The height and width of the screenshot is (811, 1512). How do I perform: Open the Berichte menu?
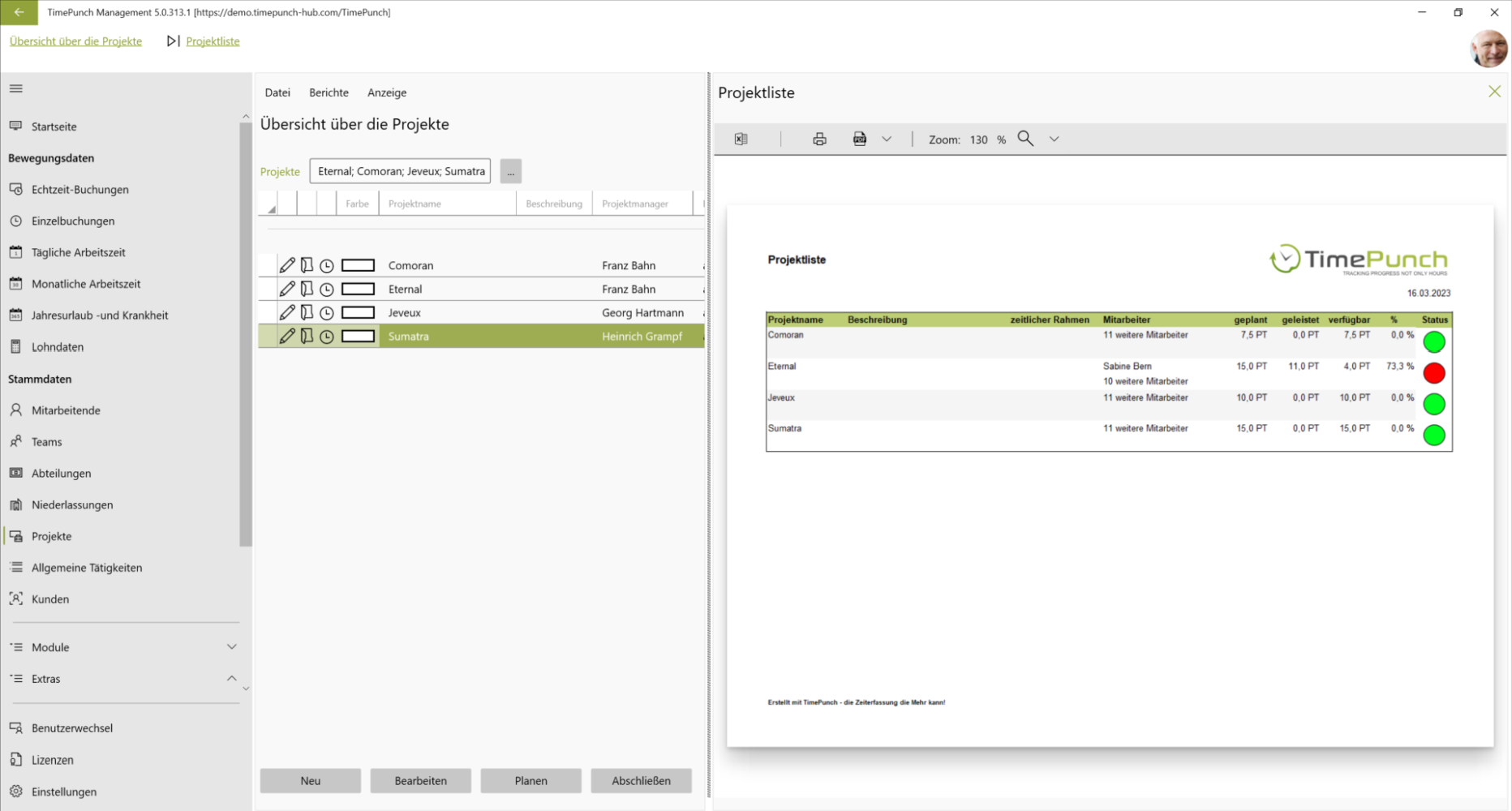pyautogui.click(x=329, y=92)
